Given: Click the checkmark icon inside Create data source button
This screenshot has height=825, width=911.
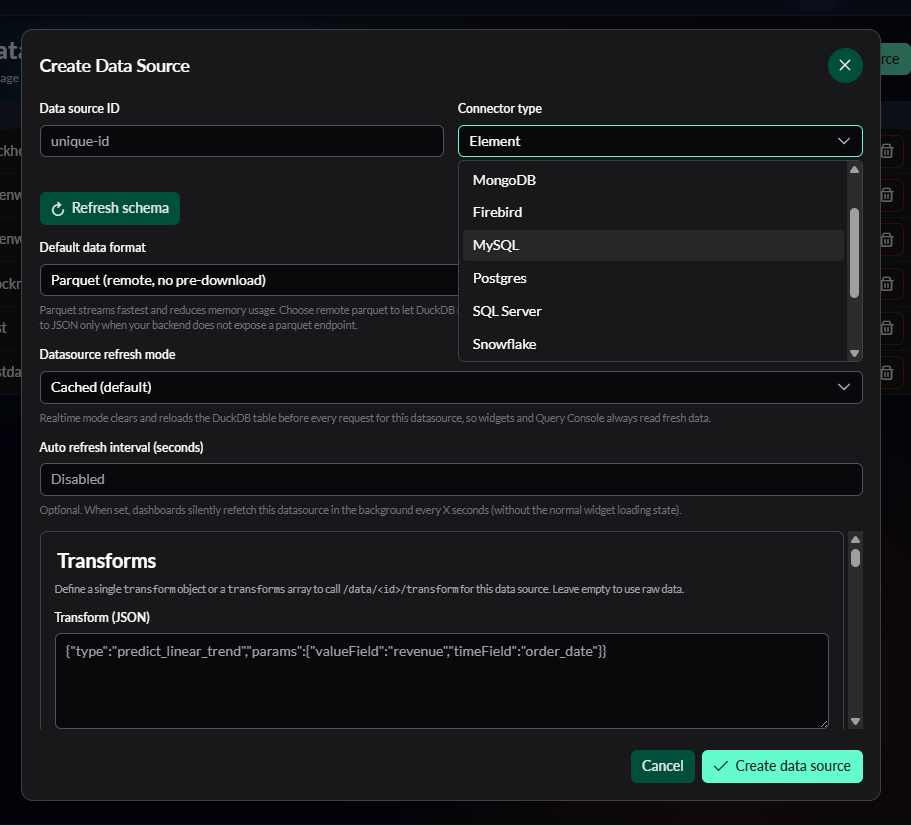Looking at the screenshot, I should (x=721, y=766).
